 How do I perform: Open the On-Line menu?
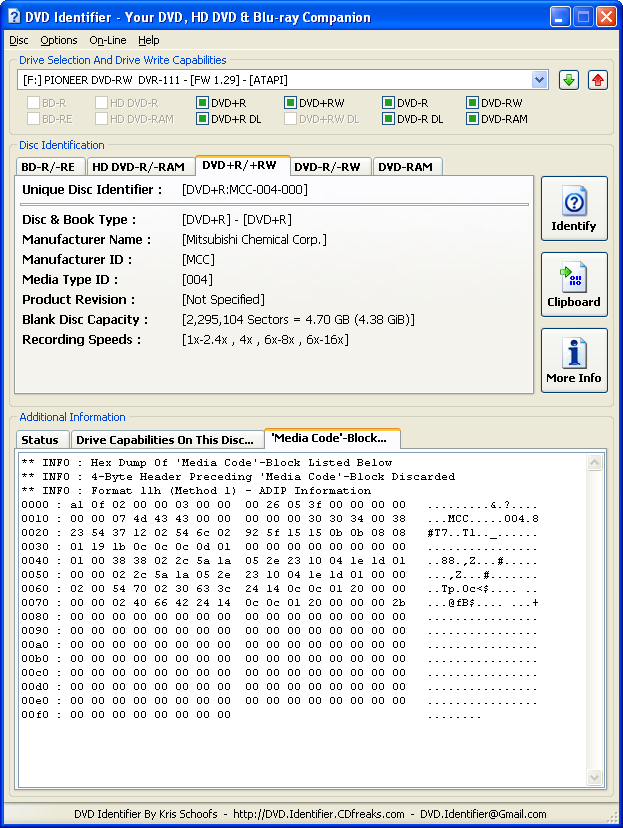click(108, 40)
